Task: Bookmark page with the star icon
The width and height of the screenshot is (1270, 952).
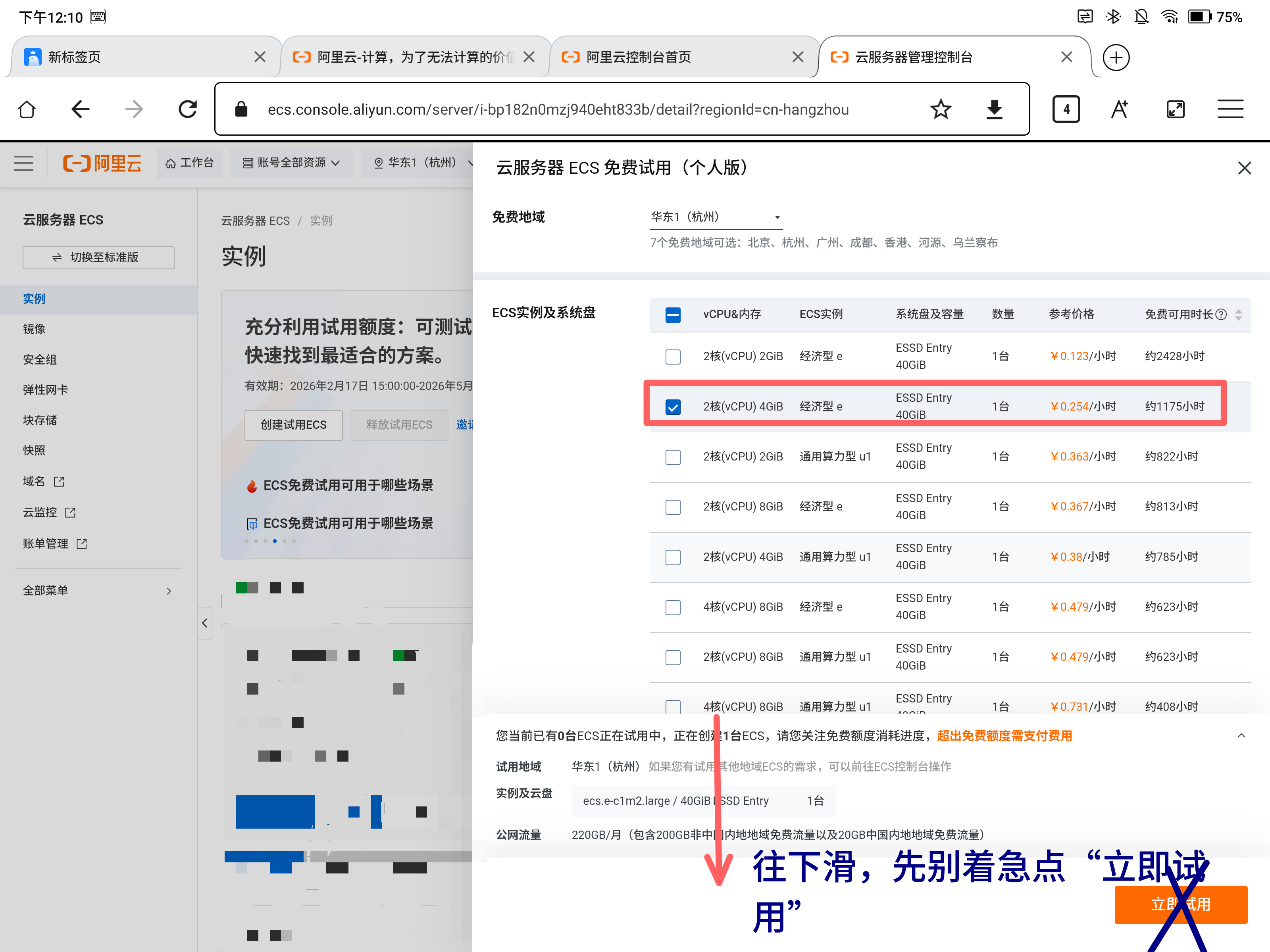Action: (x=941, y=109)
